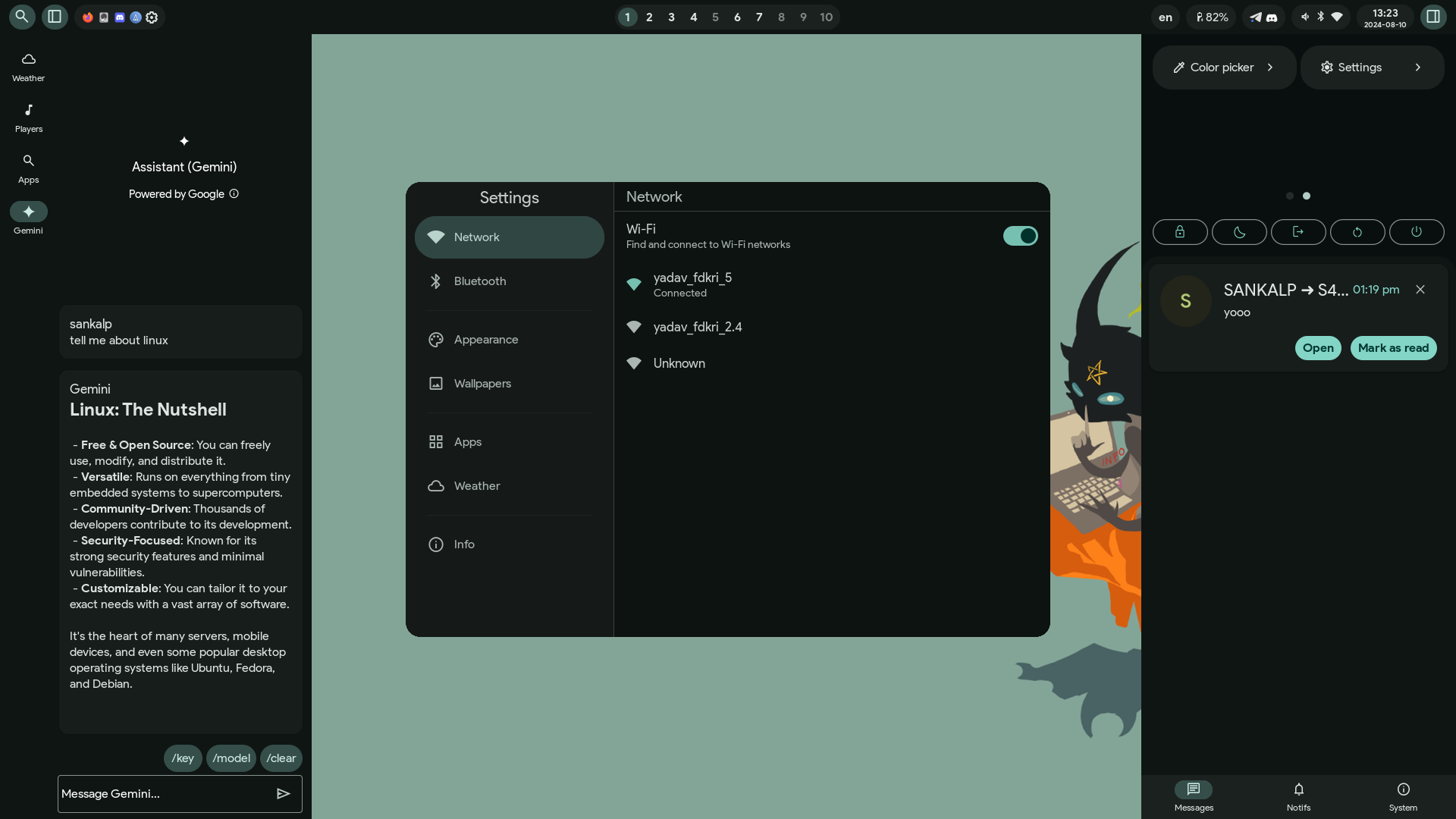Image resolution: width=1456 pixels, height=819 pixels.
Task: Click the power off button
Action: [1417, 232]
